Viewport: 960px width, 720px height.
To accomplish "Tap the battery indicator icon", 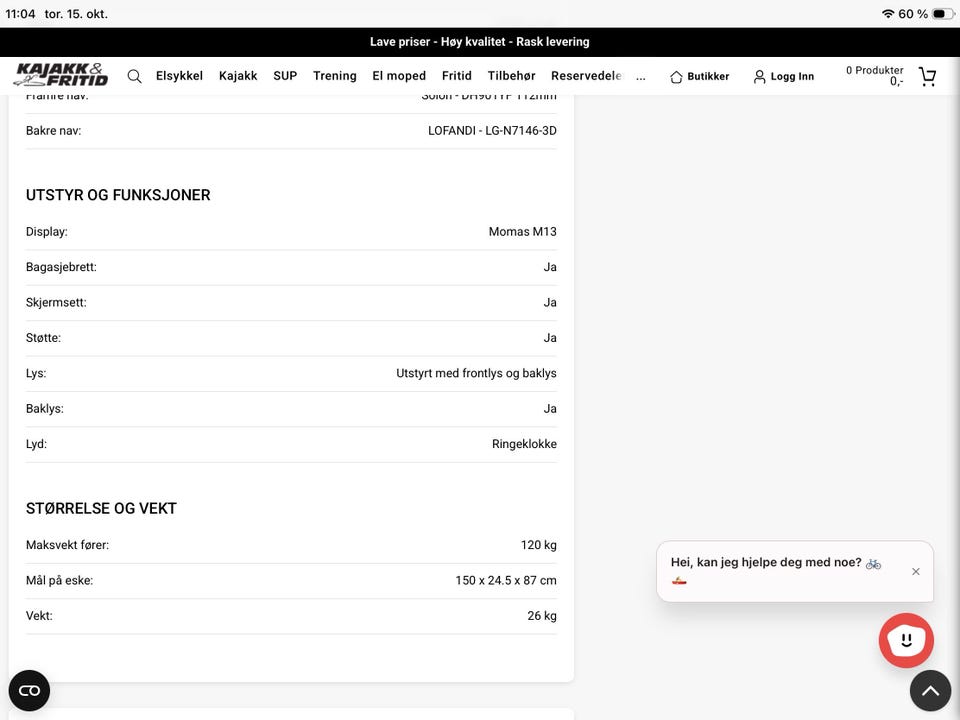I will (942, 13).
